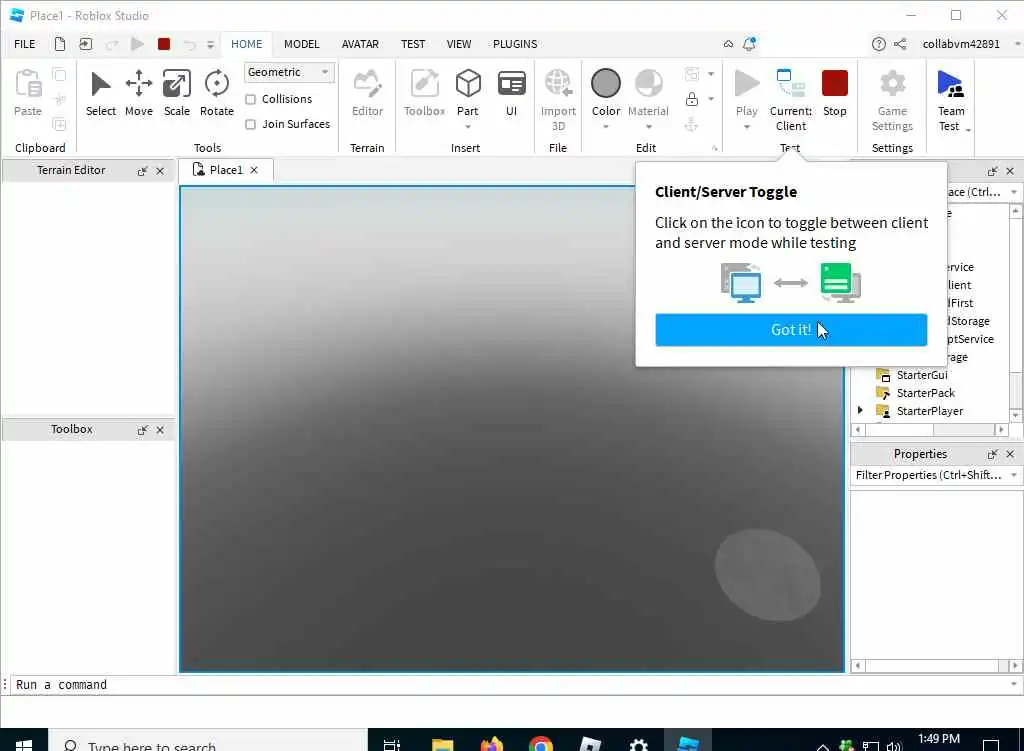Click the Color circle icon

(605, 84)
